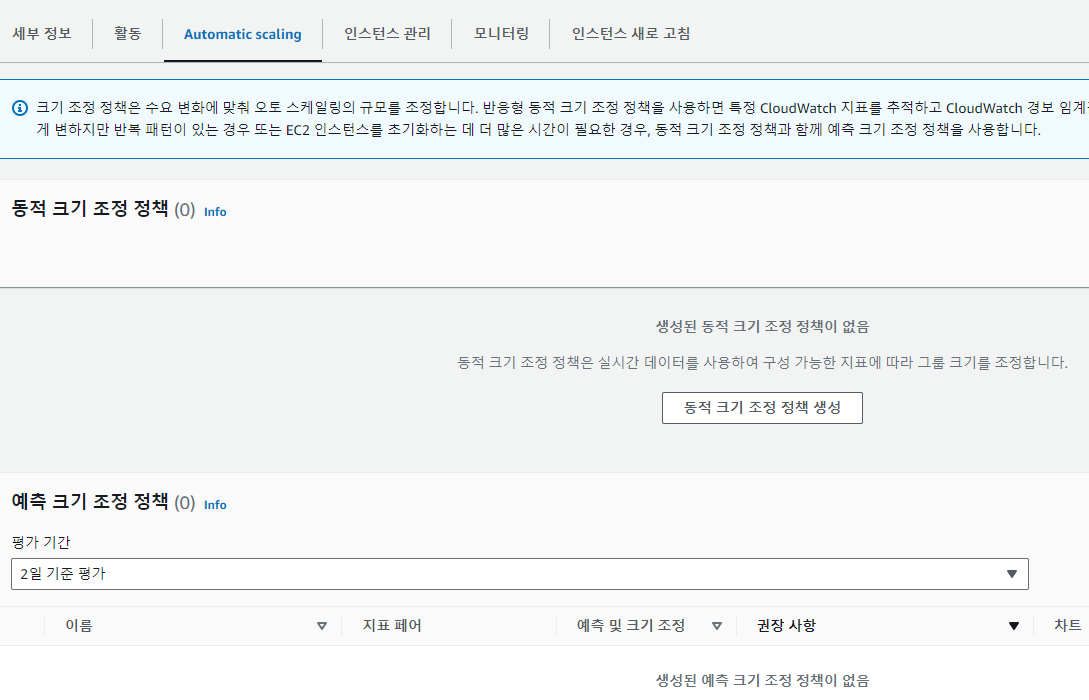
Task: Click the 권장 사항 column header text
Action: click(x=786, y=626)
